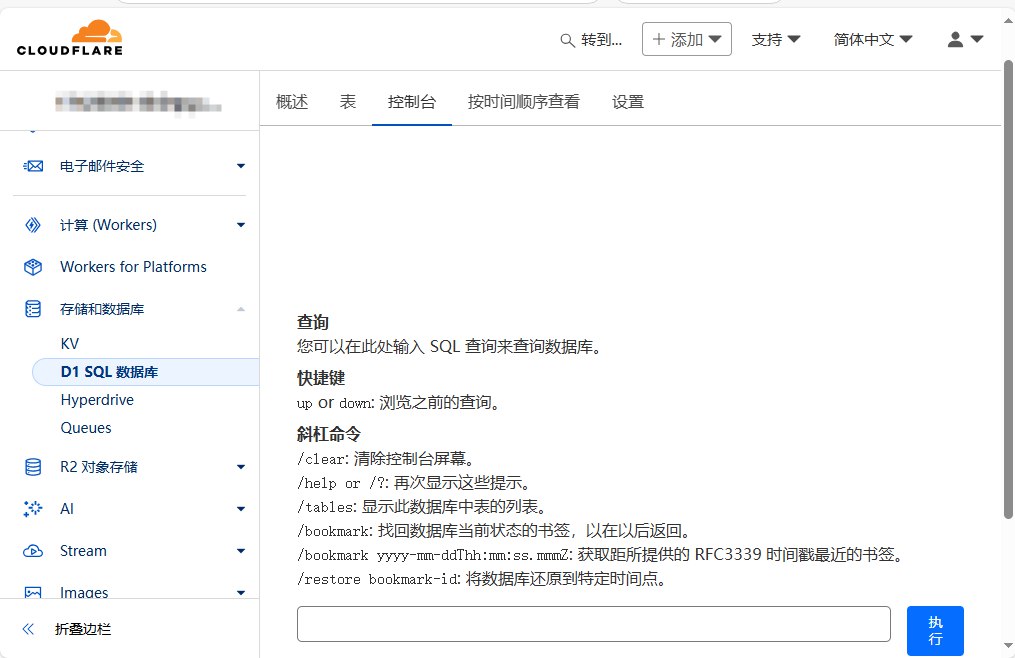The width and height of the screenshot is (1015, 658).
Task: Expand the Stream section arrow
Action: (x=241, y=551)
